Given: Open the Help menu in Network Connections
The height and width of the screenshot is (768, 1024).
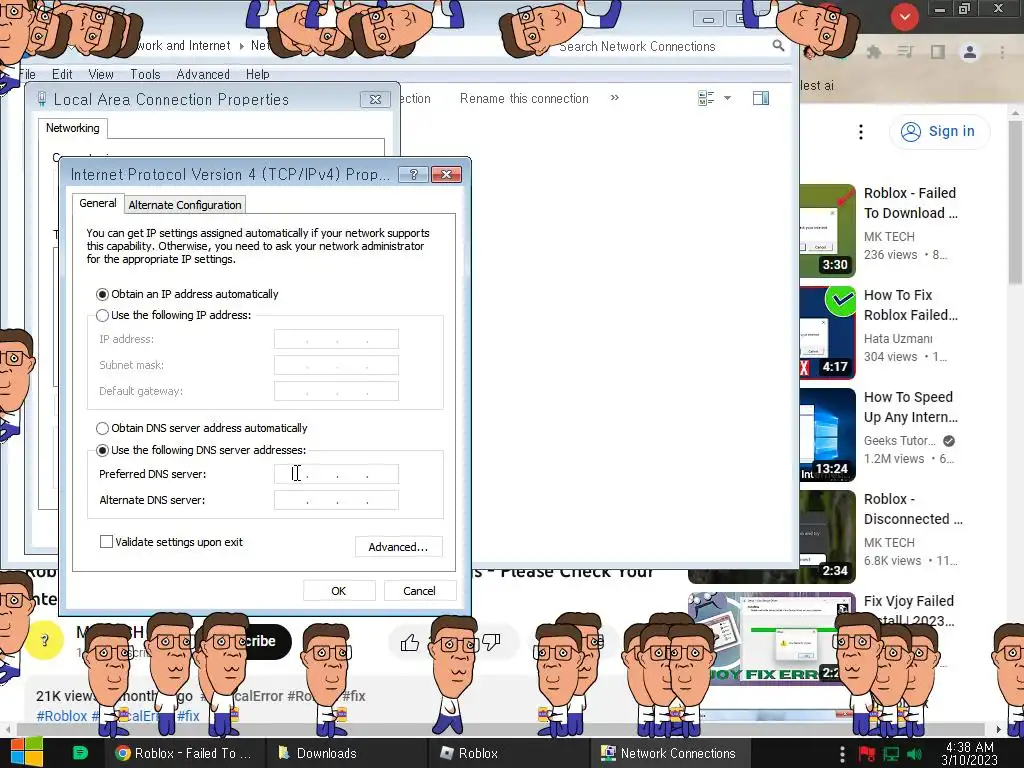Looking at the screenshot, I should point(257,74).
